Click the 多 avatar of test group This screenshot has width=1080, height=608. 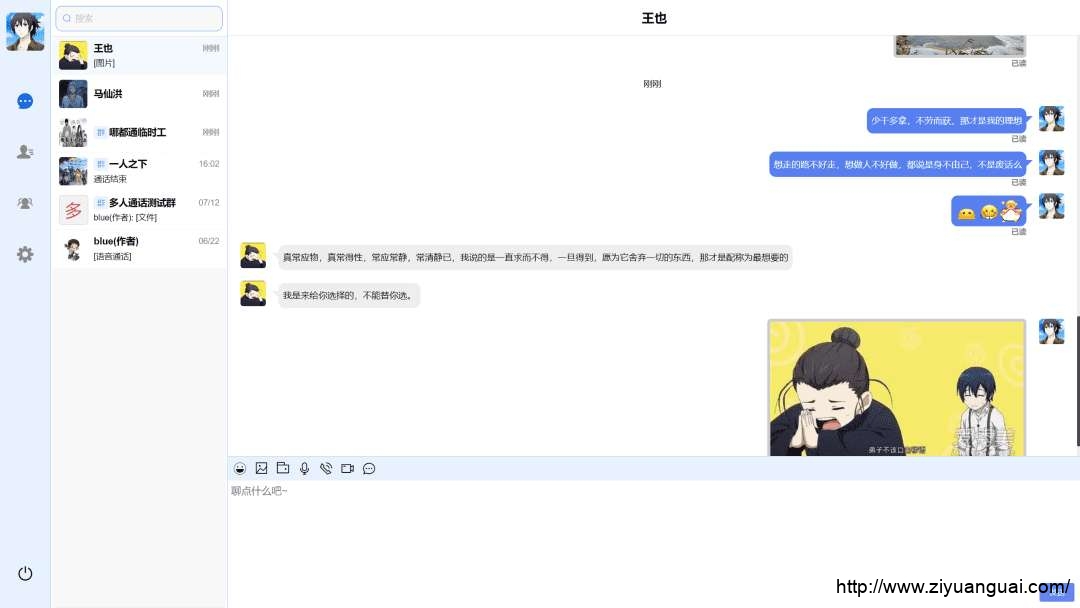click(73, 209)
